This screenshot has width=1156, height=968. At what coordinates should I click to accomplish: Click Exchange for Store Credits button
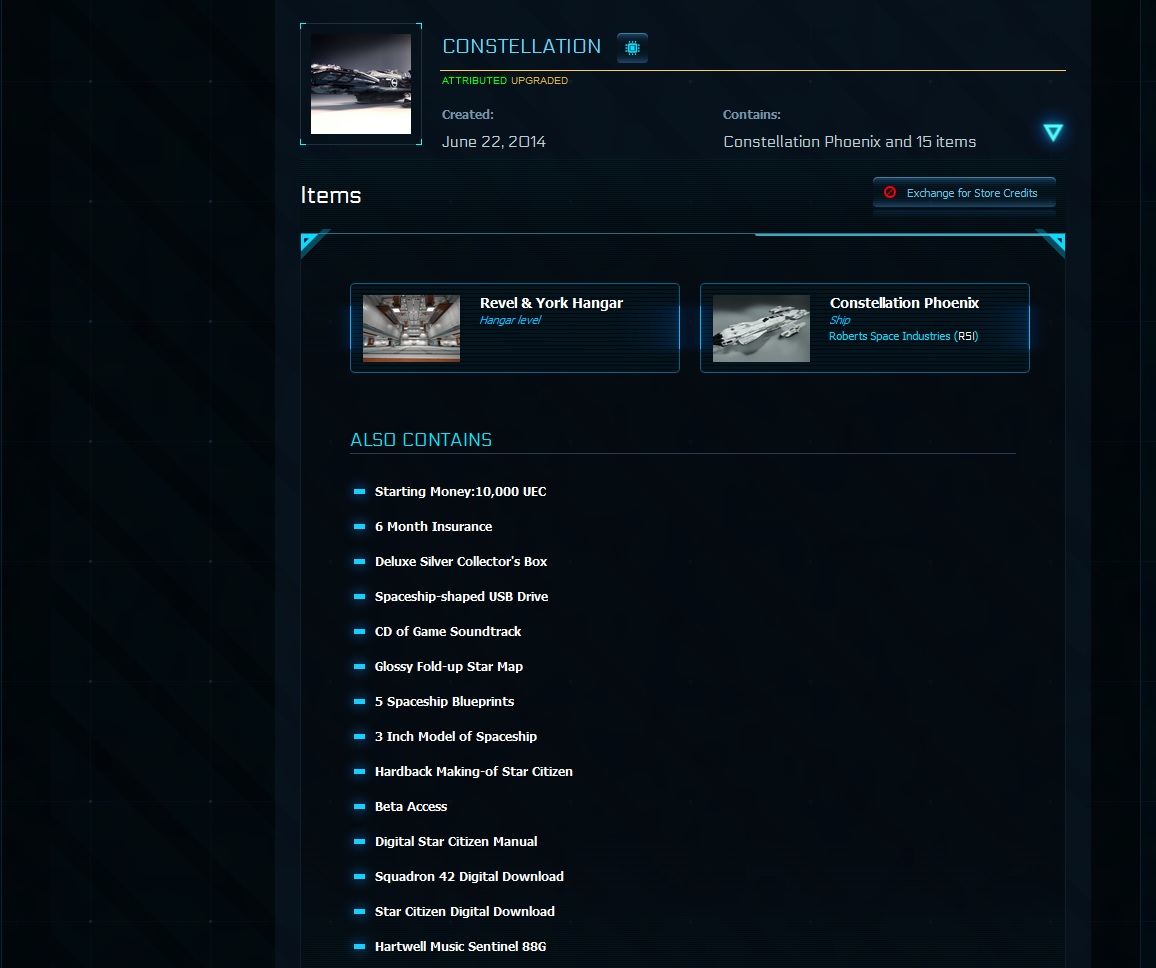tap(964, 193)
